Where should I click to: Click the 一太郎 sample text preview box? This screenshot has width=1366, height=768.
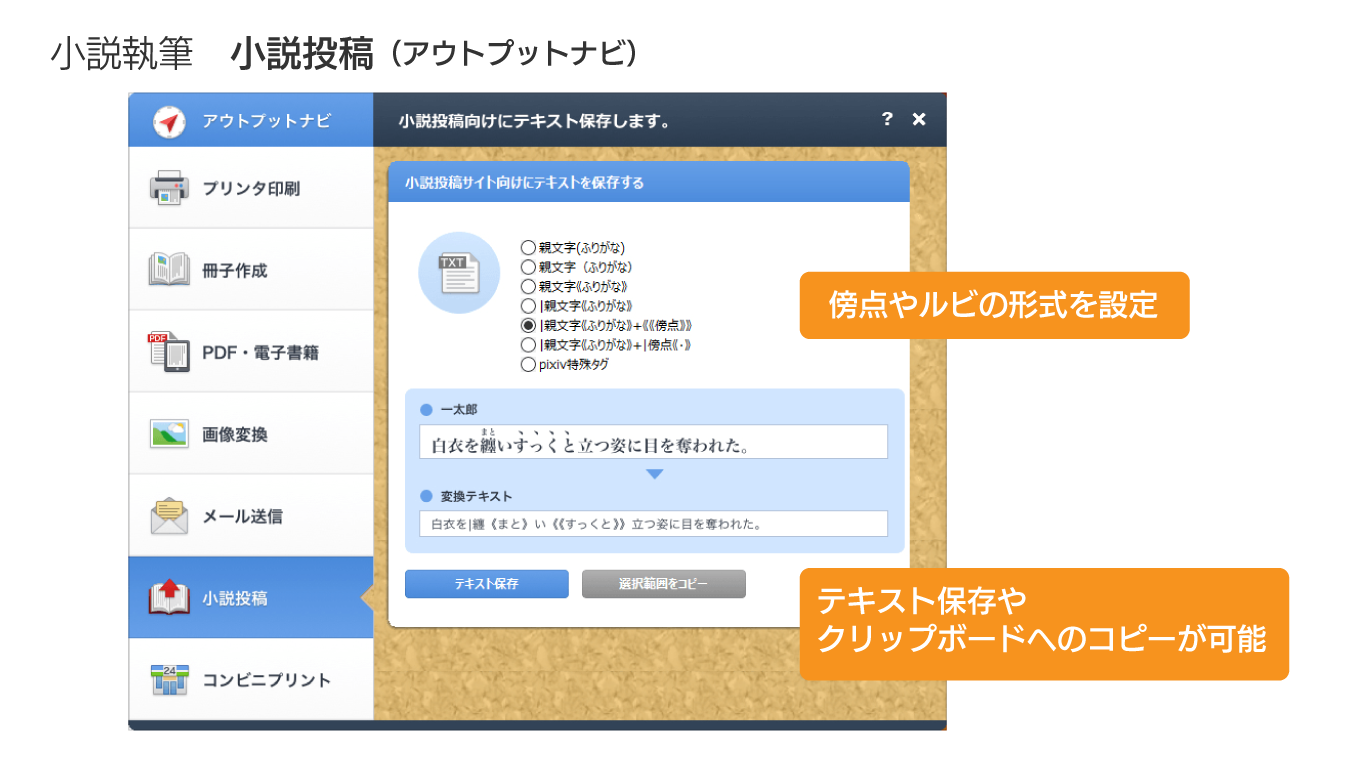[653, 442]
